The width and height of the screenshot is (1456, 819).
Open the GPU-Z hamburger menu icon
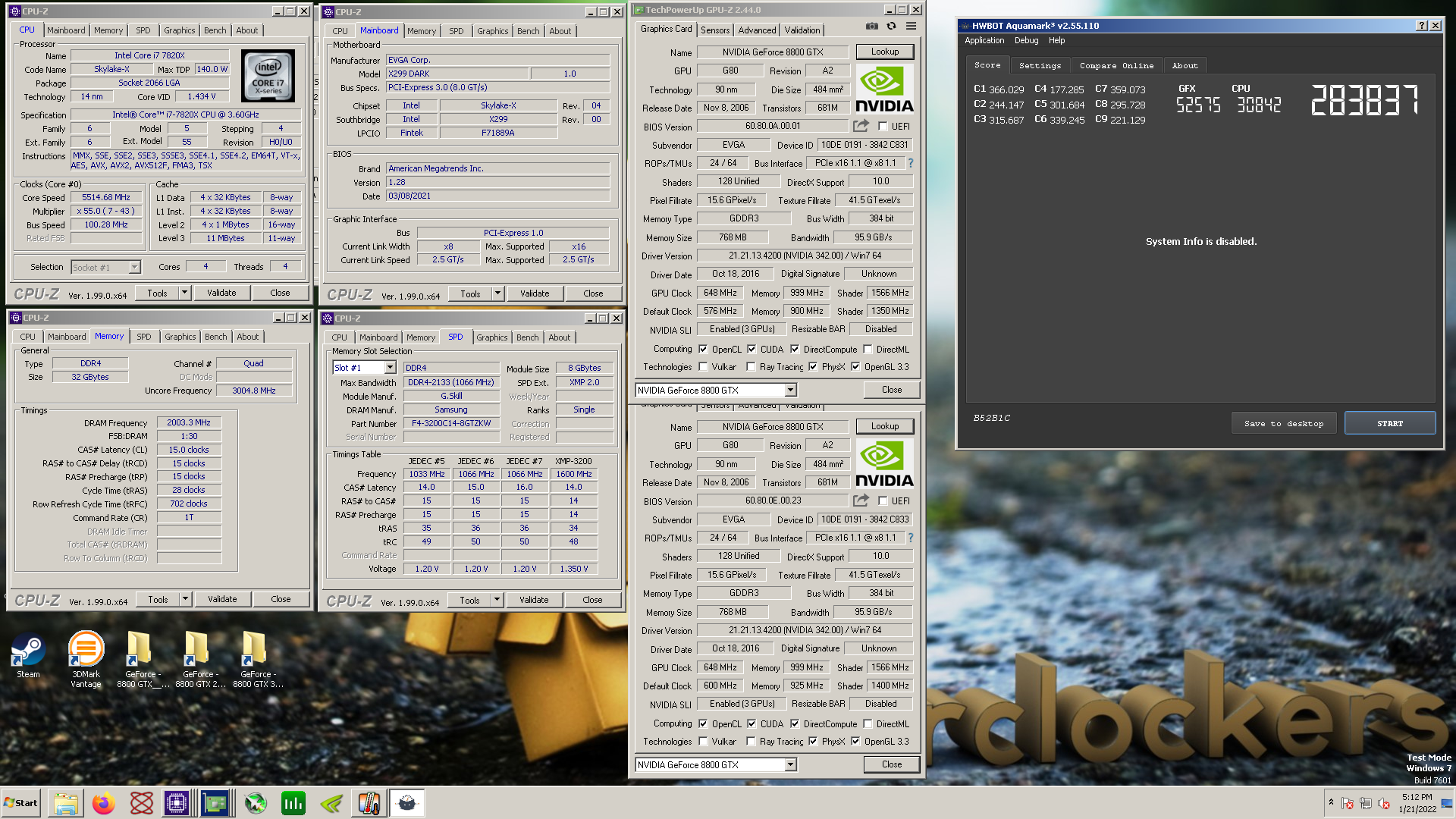[911, 27]
